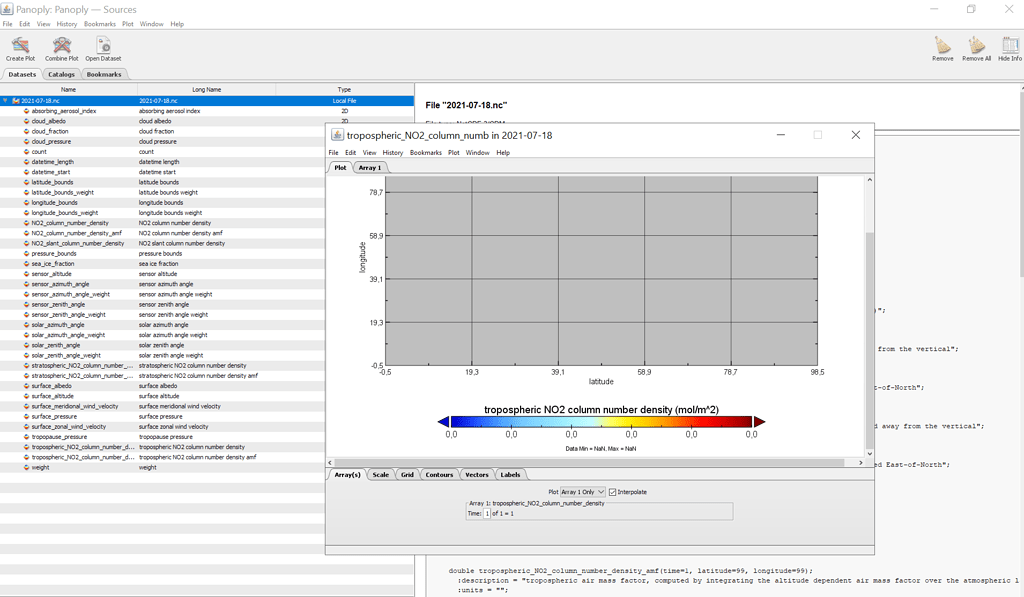Open the Plot menu in the plot window
The image size is (1024, 597).
click(x=453, y=152)
